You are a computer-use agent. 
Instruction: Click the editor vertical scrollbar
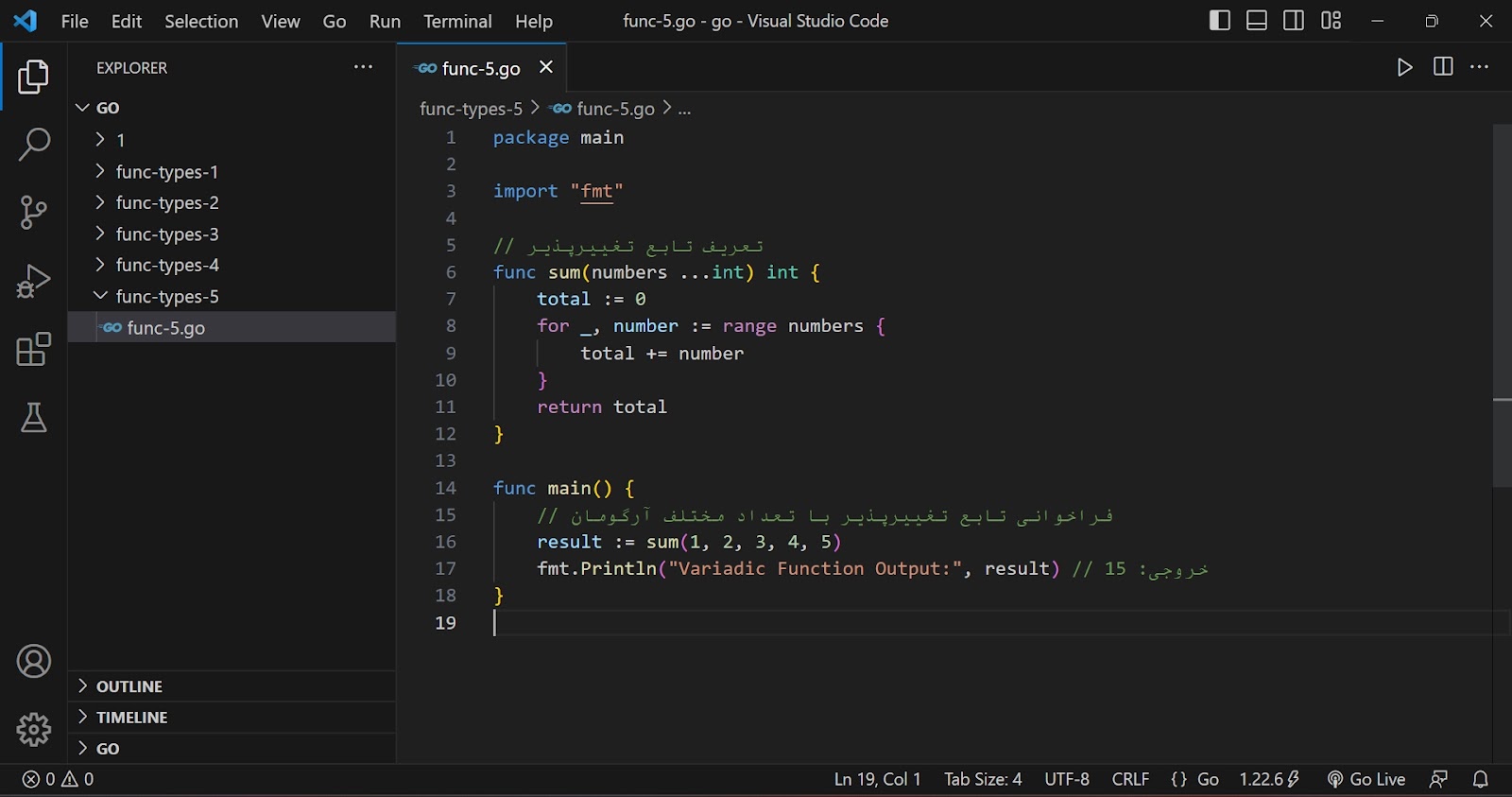1502,305
